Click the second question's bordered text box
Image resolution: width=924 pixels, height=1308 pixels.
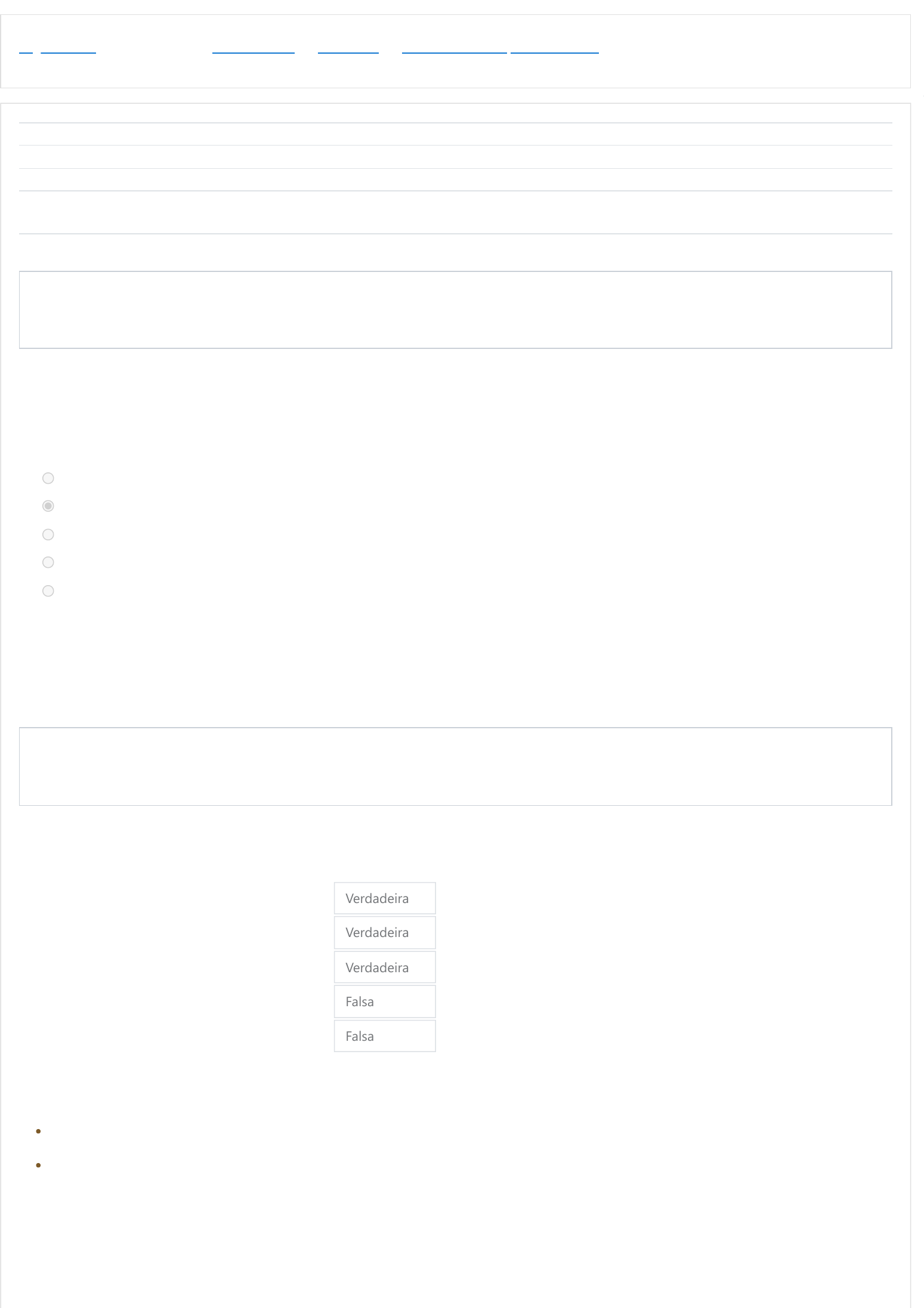(456, 766)
